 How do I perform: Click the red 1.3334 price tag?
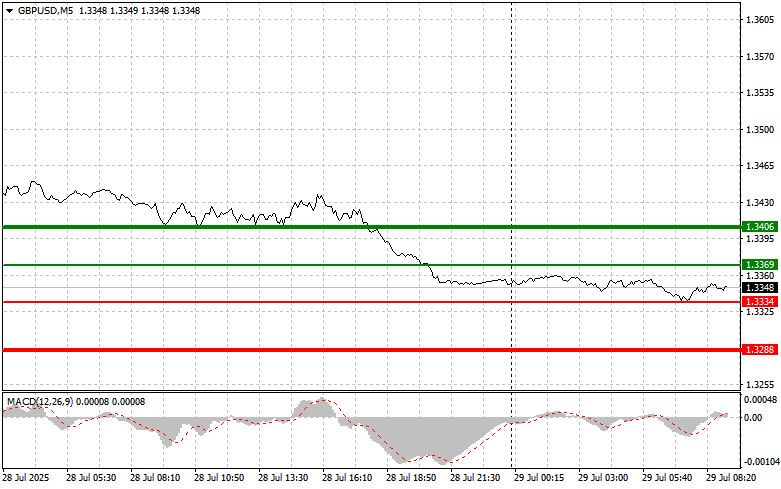758,301
